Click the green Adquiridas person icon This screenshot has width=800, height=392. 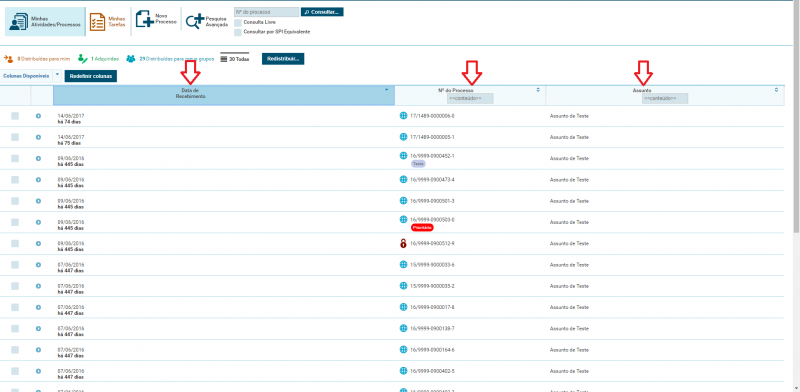[83, 59]
